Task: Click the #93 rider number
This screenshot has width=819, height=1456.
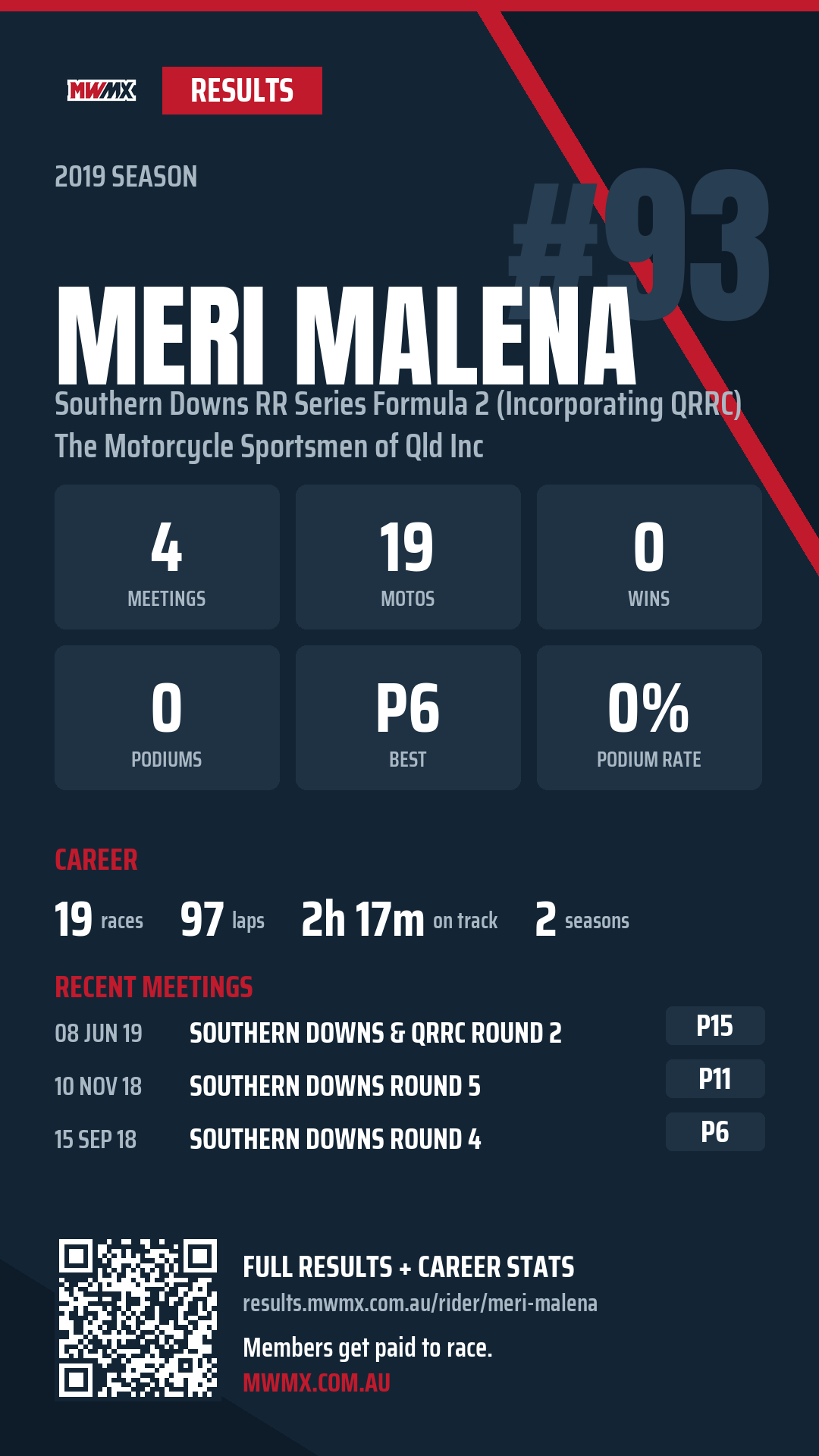Action: [639, 244]
